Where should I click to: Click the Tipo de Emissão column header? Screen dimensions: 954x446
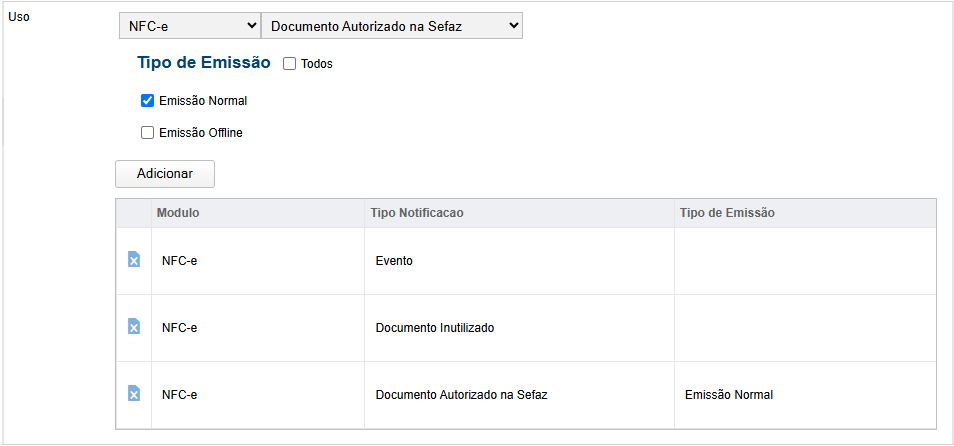coord(727,213)
